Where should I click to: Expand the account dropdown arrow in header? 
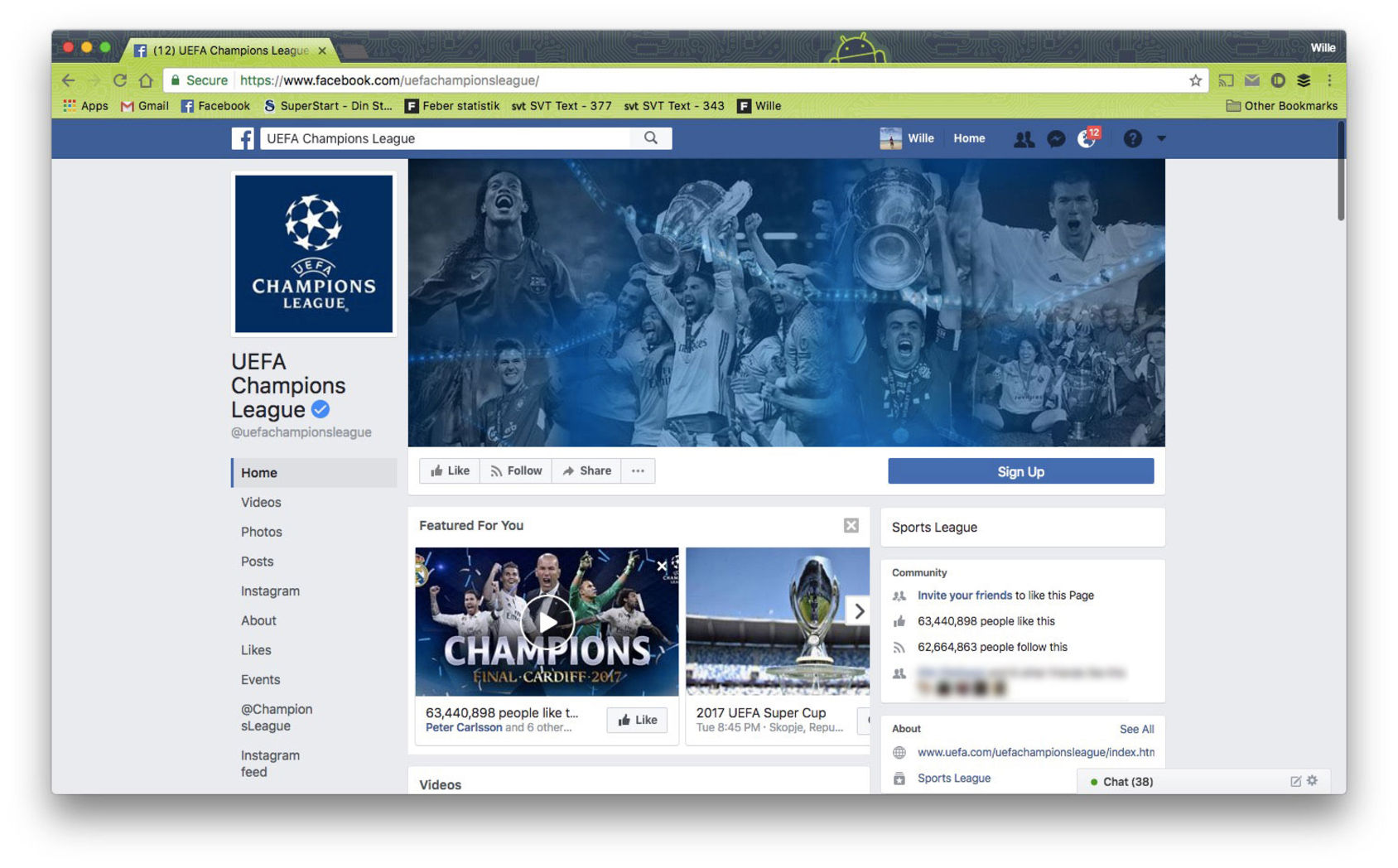[1161, 139]
